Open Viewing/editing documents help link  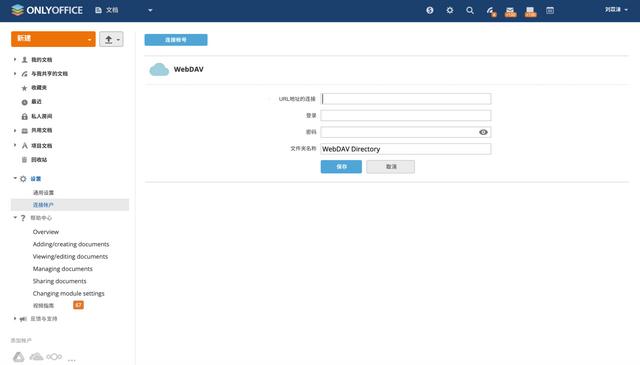(x=70, y=256)
